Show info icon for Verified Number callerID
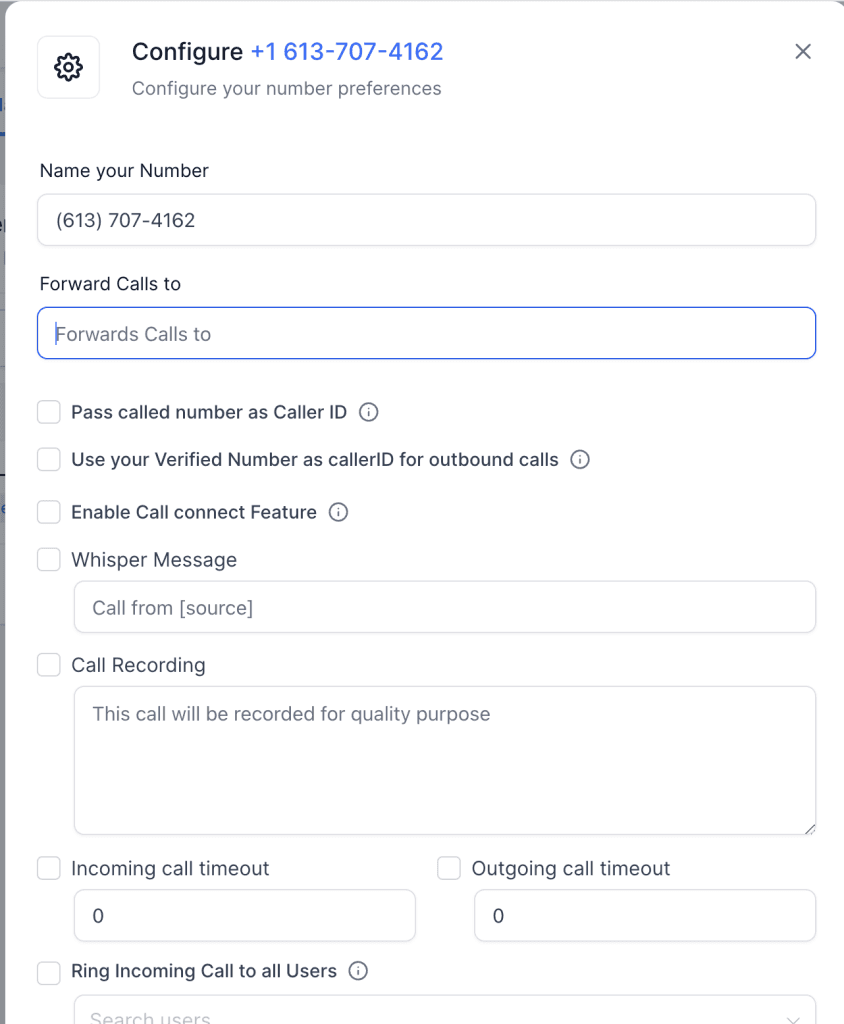 (x=579, y=460)
